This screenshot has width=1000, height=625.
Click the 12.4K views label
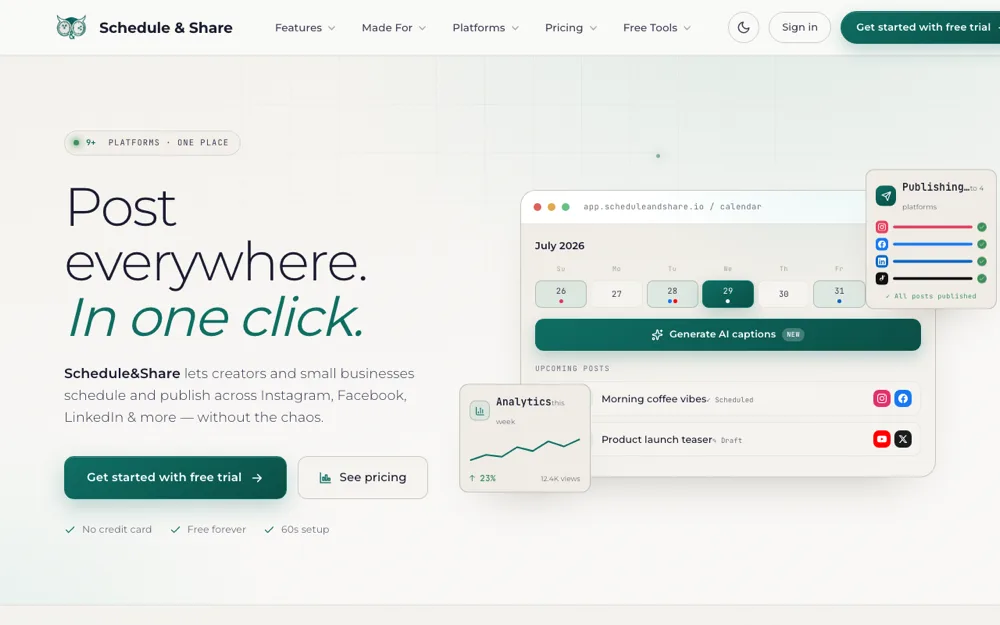[561, 479]
